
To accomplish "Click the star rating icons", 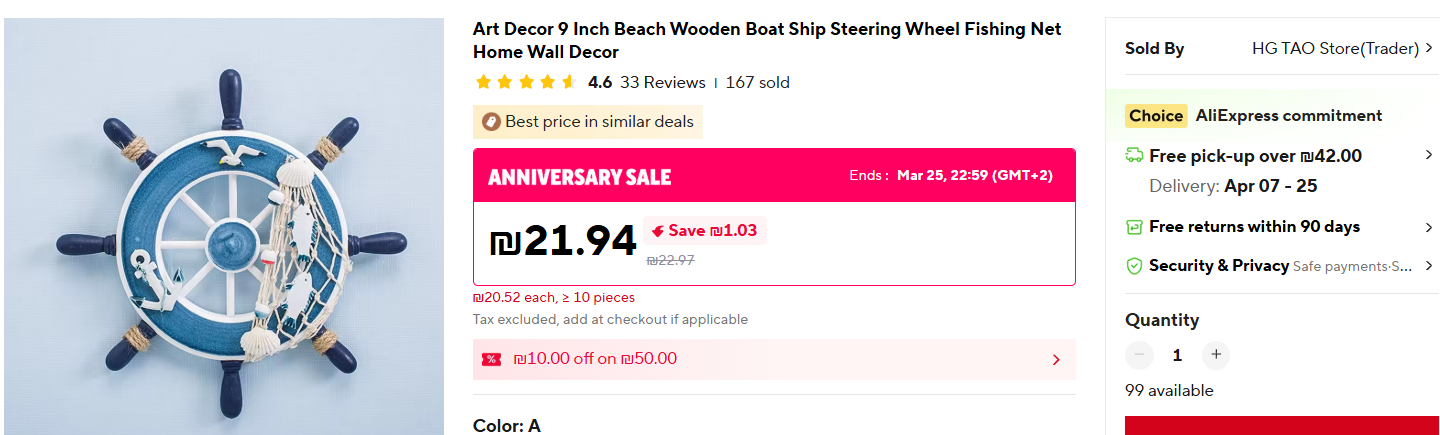I will pyautogui.click(x=526, y=83).
